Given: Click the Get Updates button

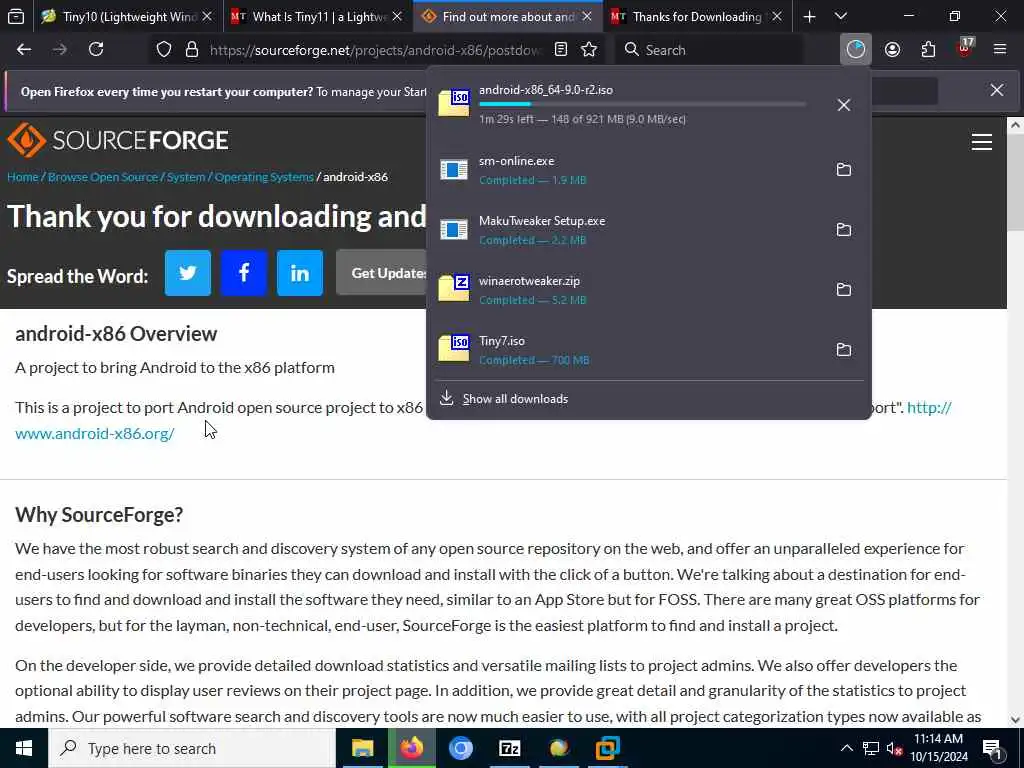Looking at the screenshot, I should click(381, 272).
